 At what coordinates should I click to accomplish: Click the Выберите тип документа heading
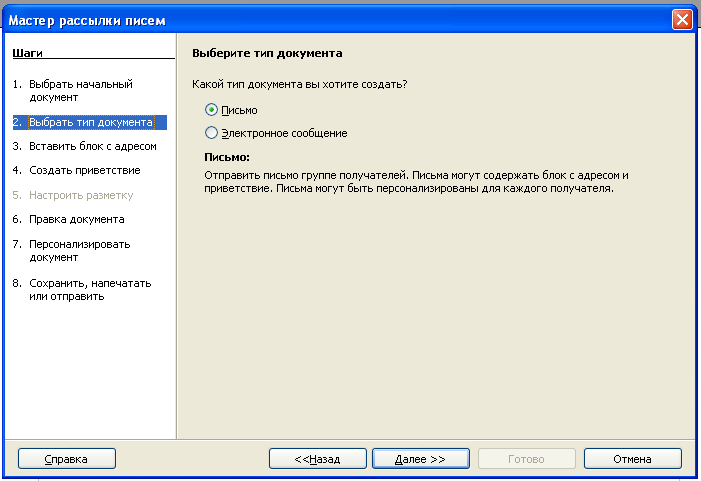[x=267, y=53]
